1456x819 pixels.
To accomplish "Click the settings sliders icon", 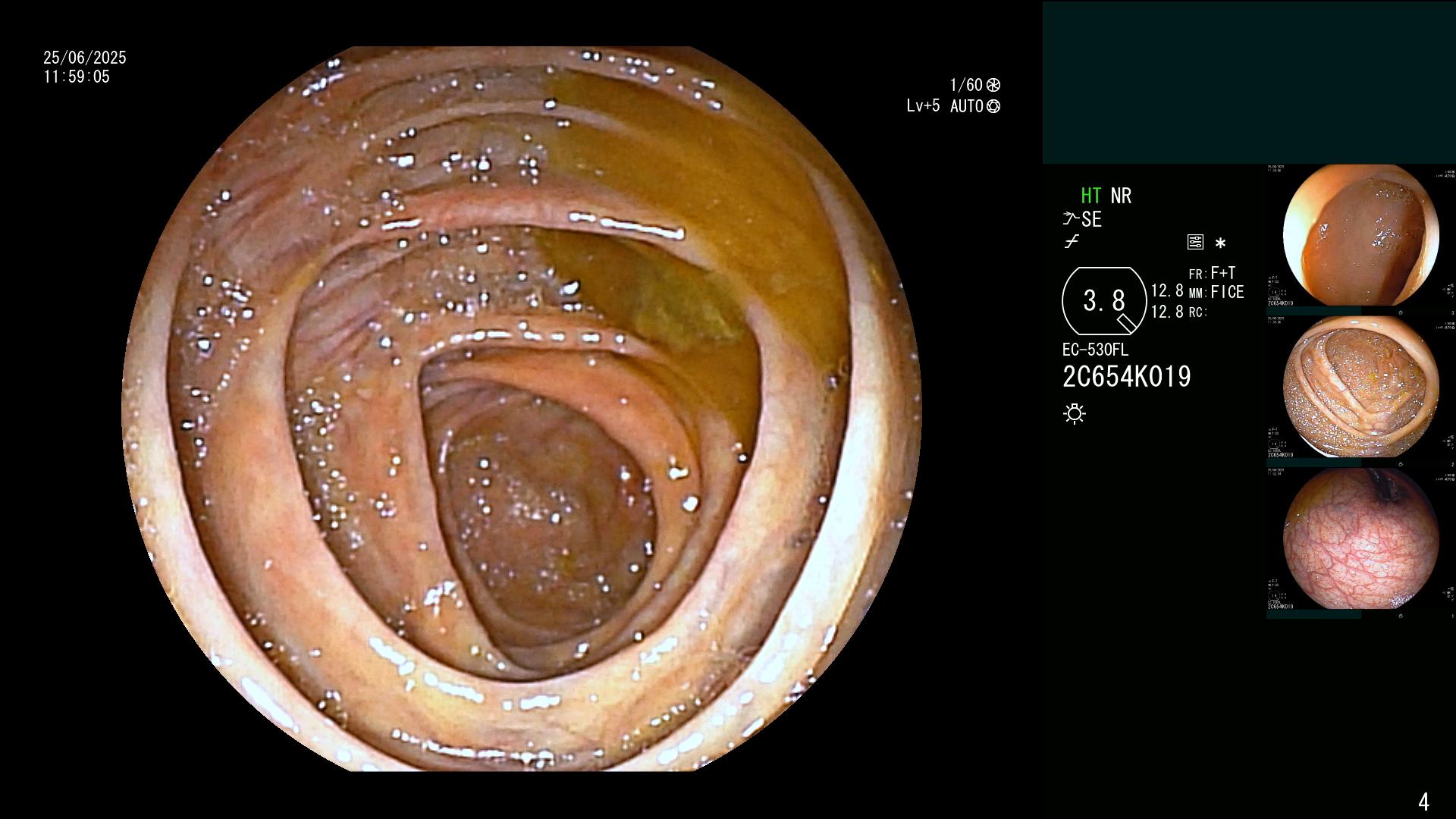I will tap(1195, 243).
